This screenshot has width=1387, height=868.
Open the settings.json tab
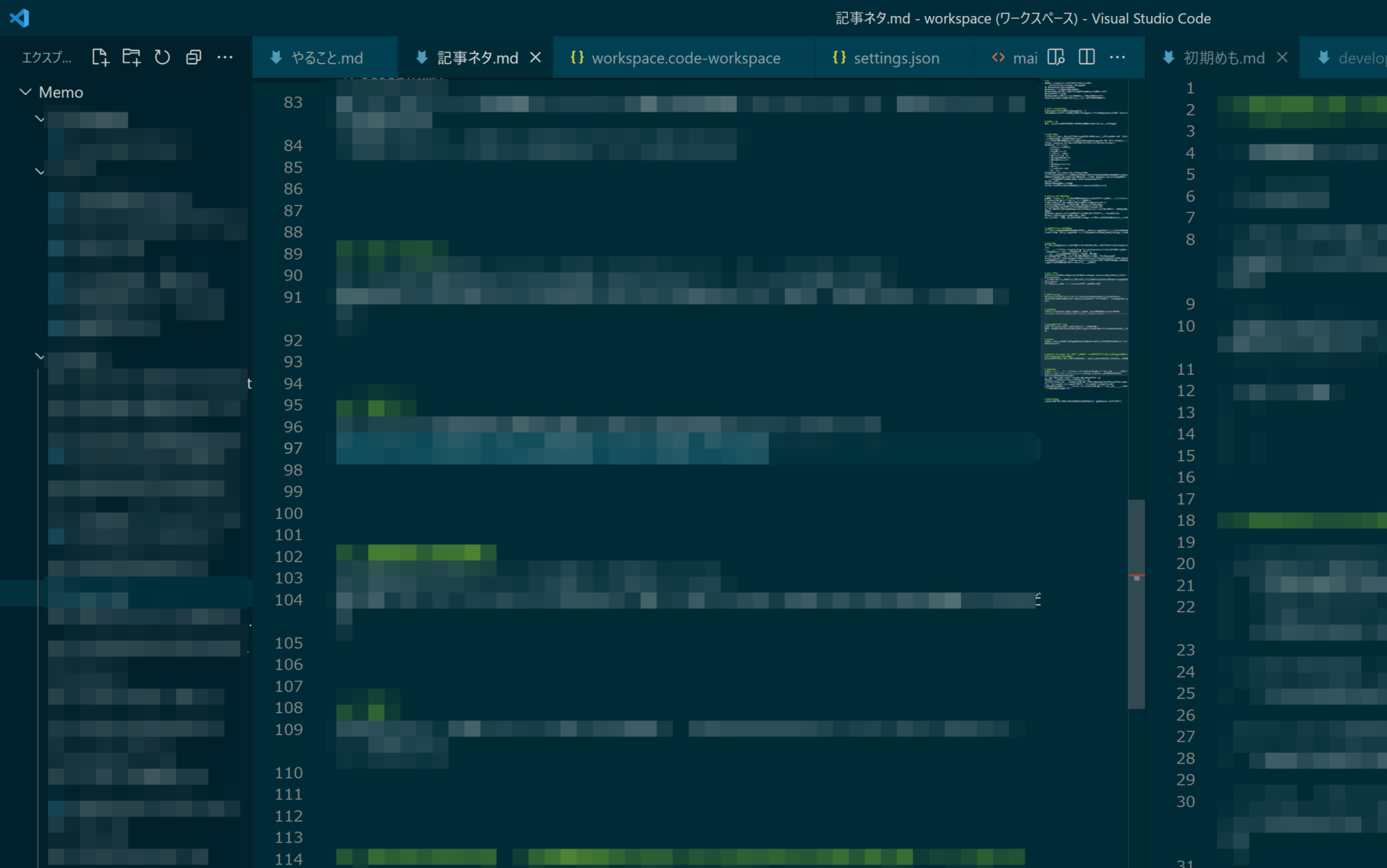(896, 58)
